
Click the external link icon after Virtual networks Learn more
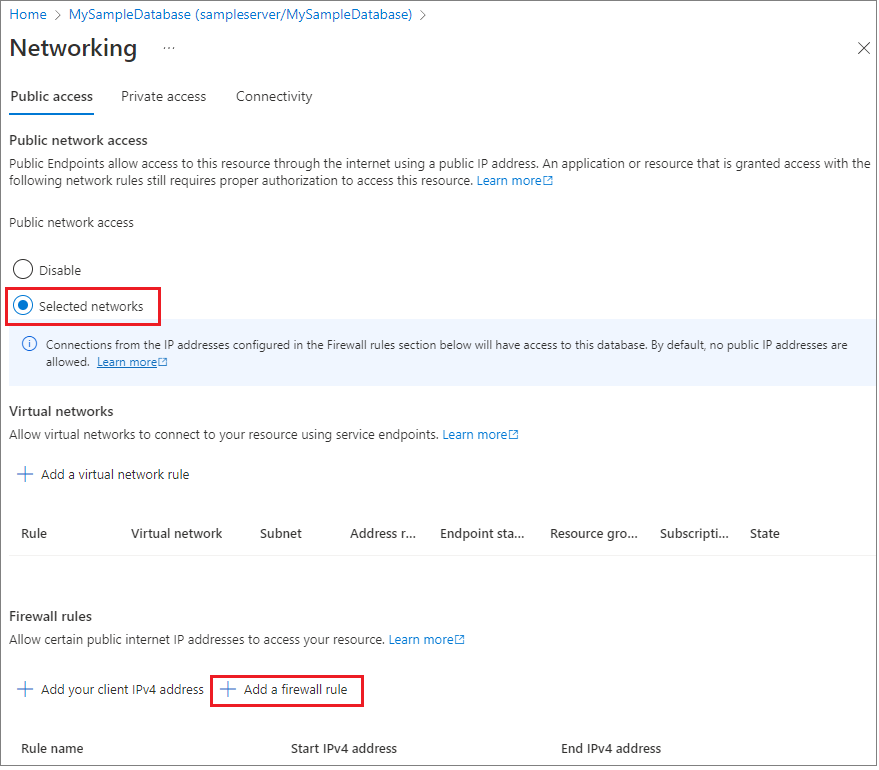(x=513, y=434)
